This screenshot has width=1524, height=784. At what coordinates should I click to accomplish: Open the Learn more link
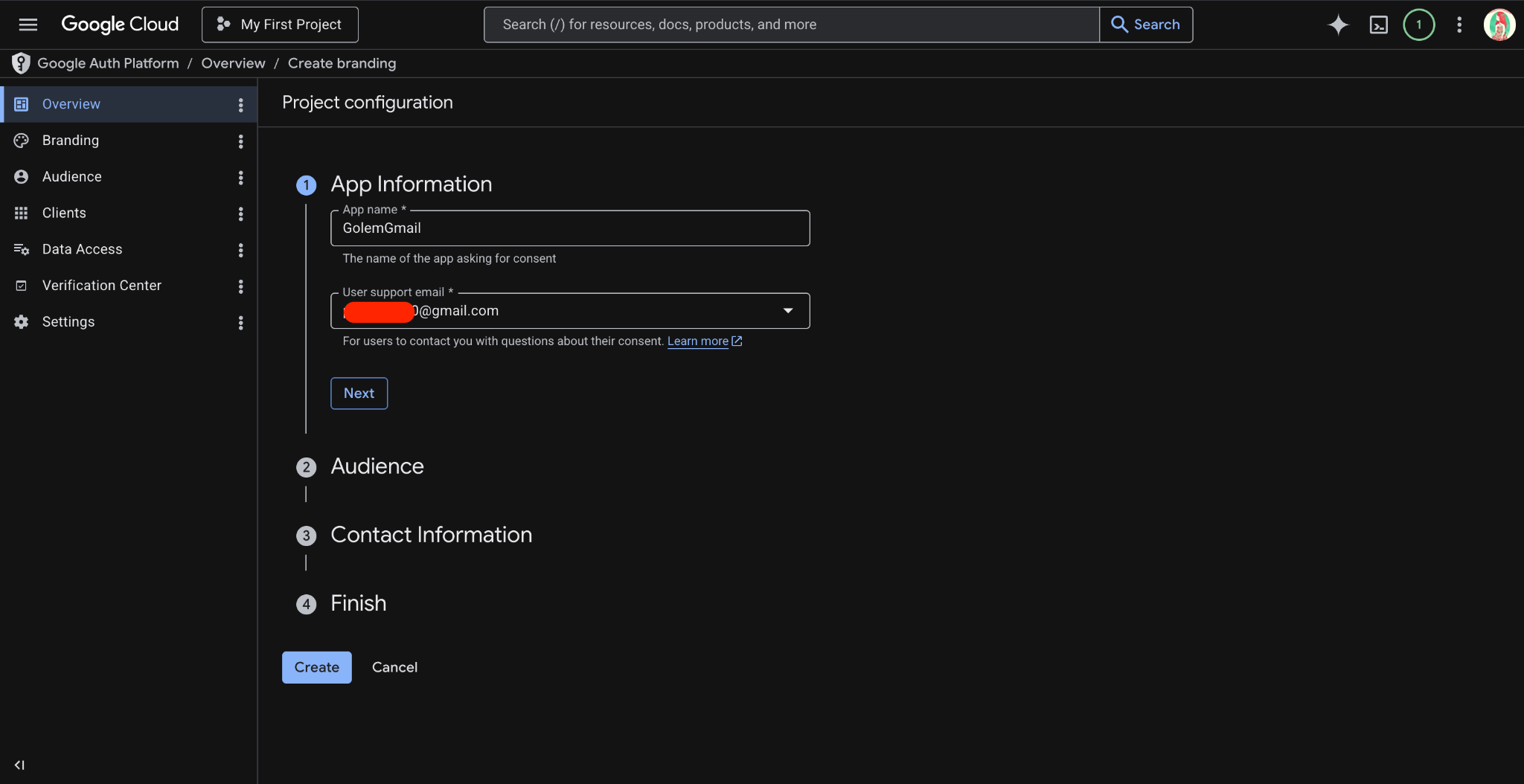[x=698, y=341]
